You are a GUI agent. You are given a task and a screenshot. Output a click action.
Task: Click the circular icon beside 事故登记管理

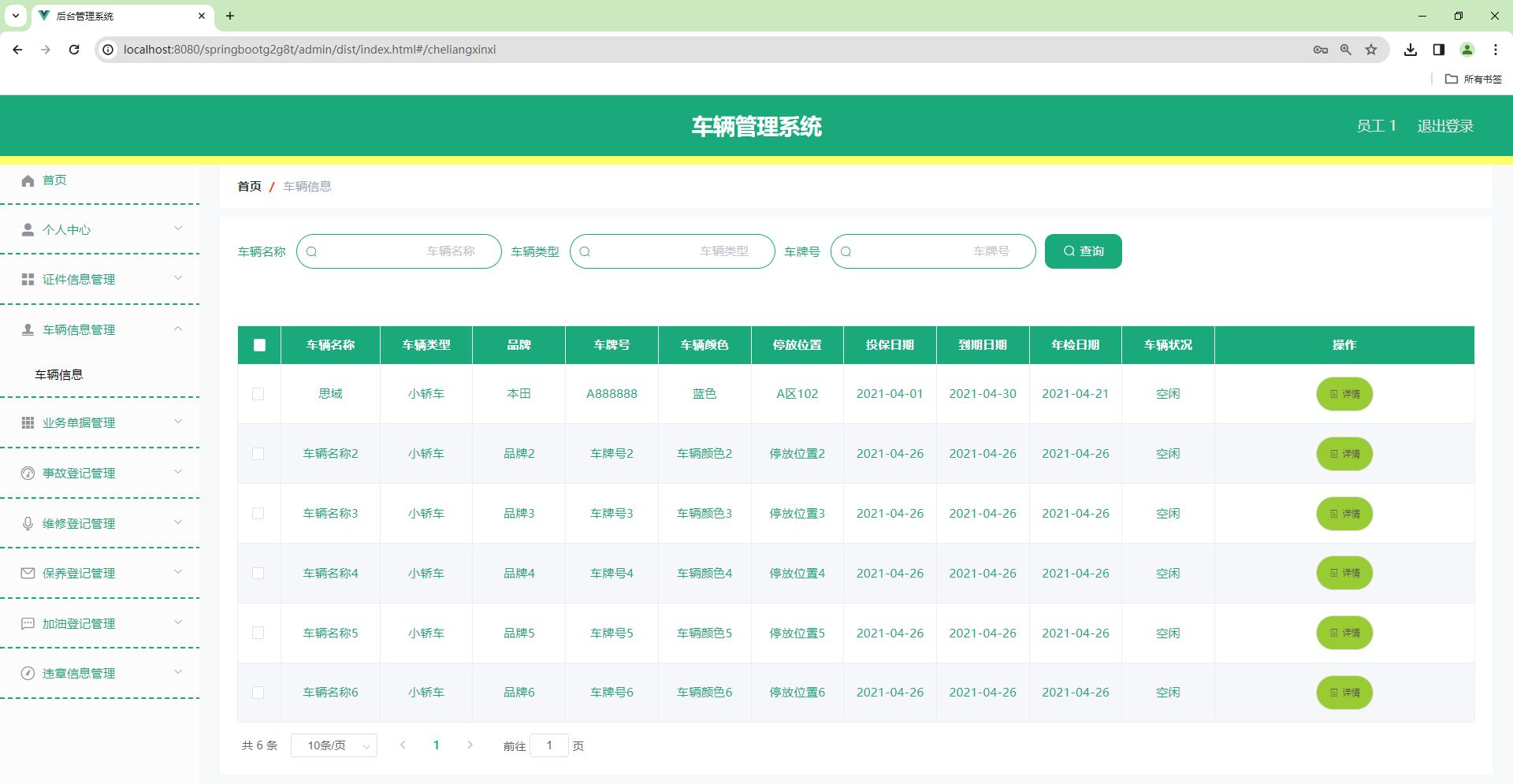click(x=28, y=473)
